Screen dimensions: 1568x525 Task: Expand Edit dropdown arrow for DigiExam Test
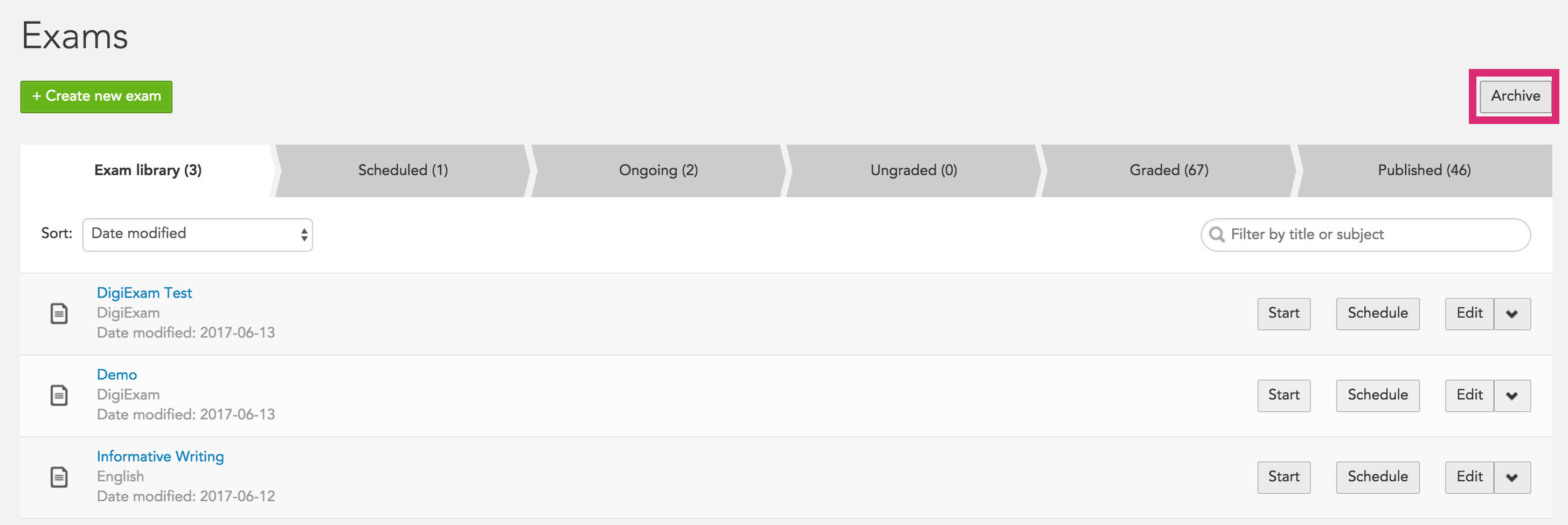pyautogui.click(x=1512, y=314)
